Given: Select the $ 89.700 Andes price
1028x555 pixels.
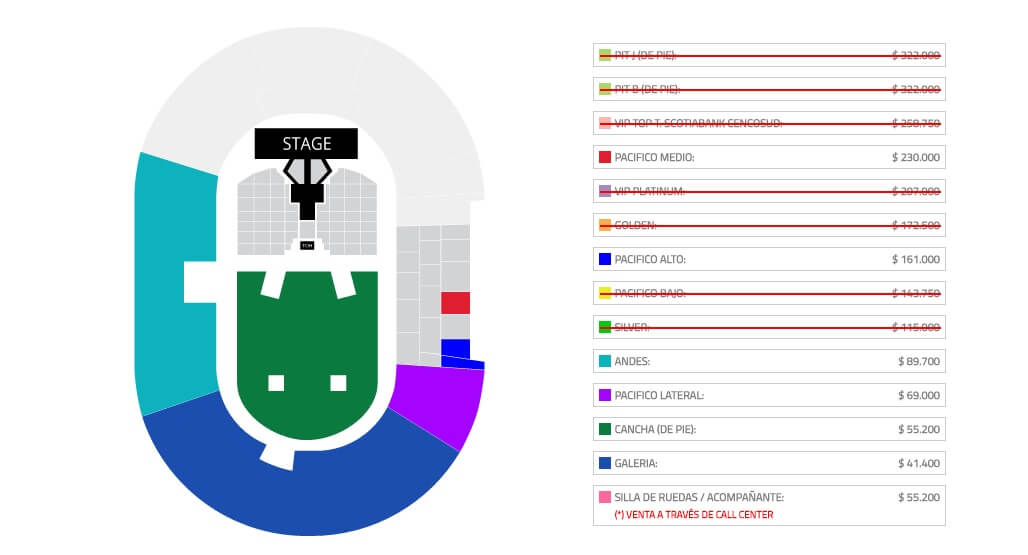Looking at the screenshot, I should tap(919, 361).
